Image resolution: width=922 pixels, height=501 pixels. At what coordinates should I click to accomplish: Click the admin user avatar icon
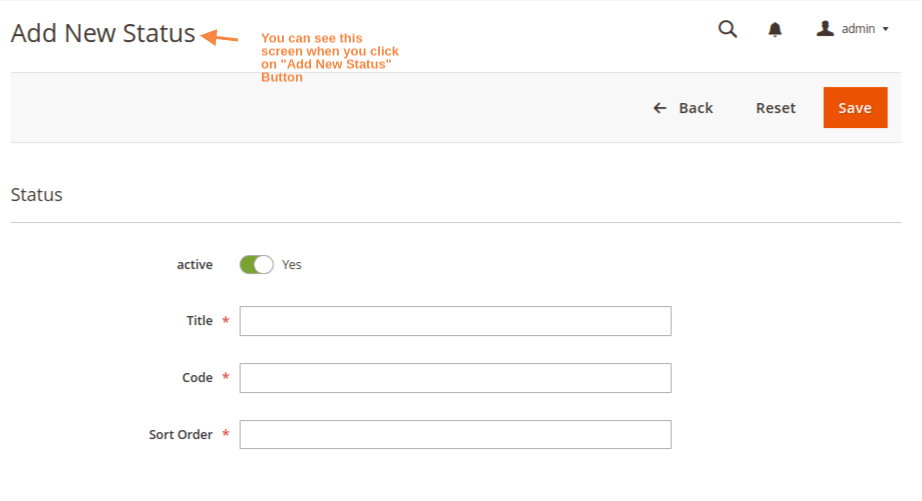825,29
